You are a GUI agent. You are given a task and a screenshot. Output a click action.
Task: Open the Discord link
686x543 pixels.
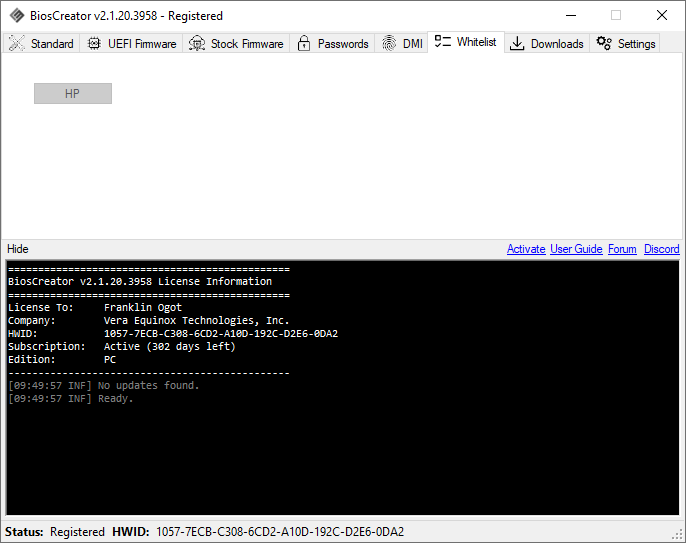662,249
